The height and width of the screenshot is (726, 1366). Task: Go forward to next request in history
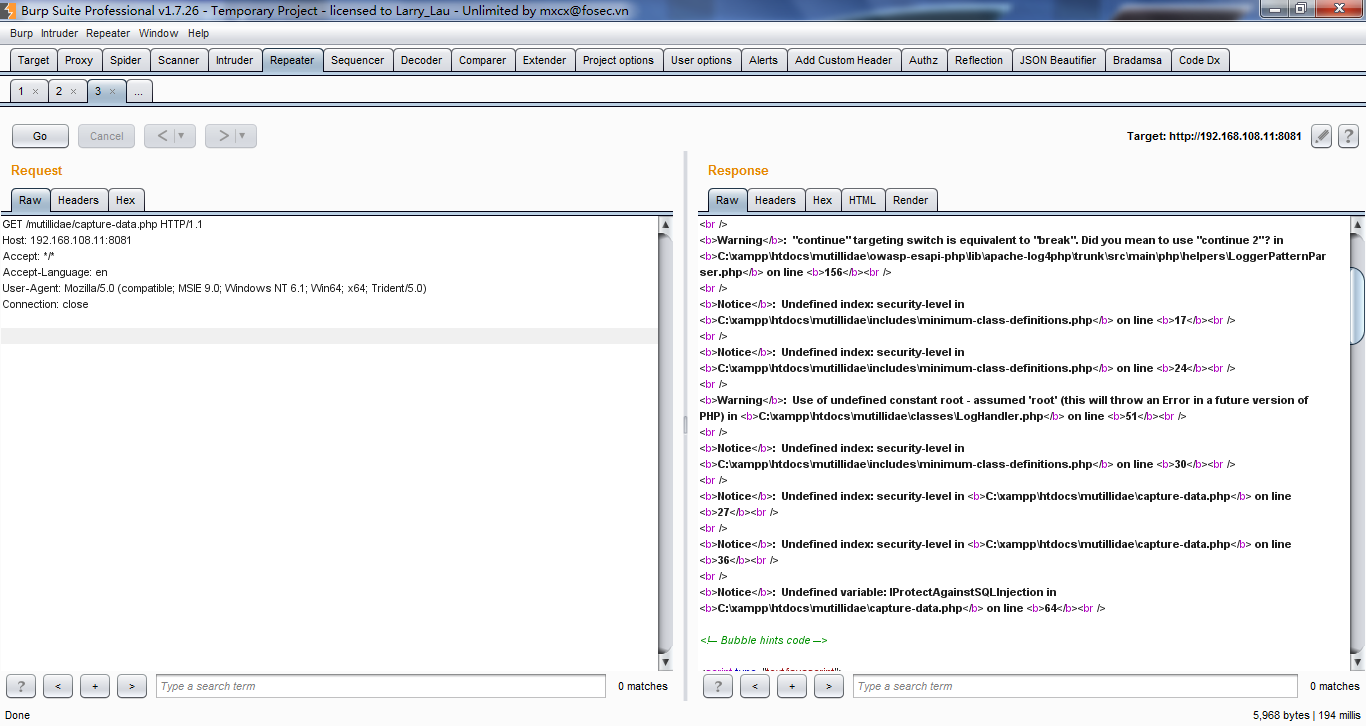tap(223, 136)
